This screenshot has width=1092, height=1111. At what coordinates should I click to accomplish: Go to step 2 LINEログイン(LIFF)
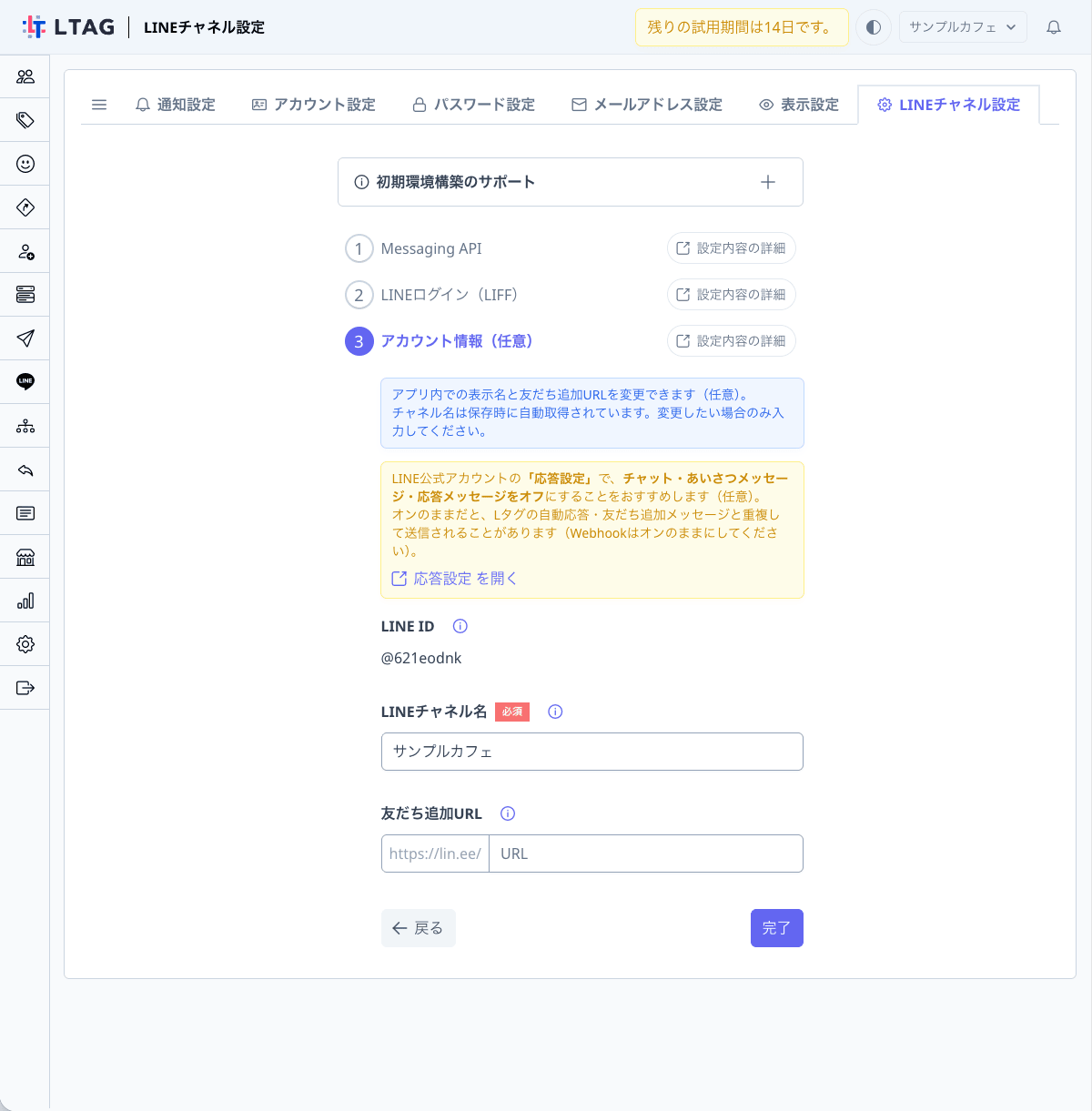click(432, 295)
